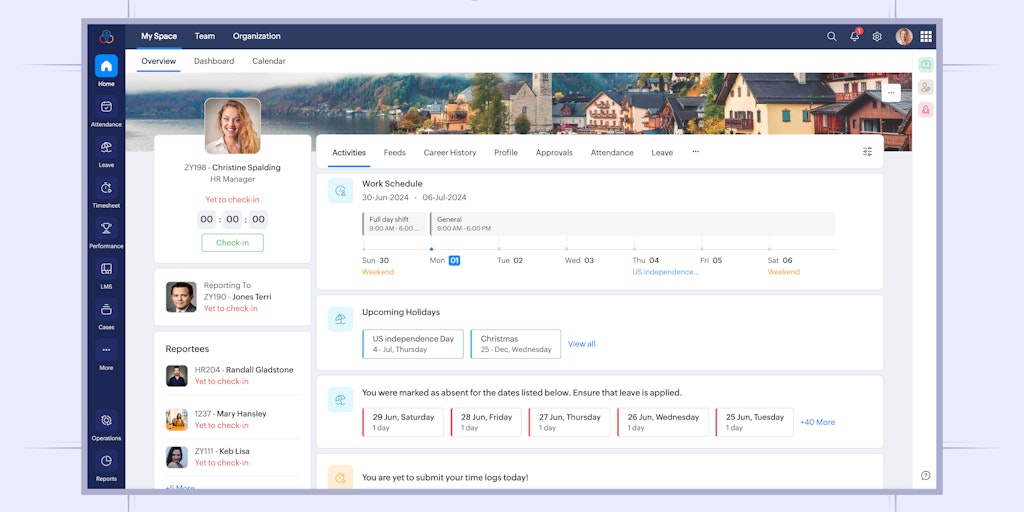This screenshot has height=512, width=1024.
Task: Click the contacts icon on right rail
Action: 925,88
